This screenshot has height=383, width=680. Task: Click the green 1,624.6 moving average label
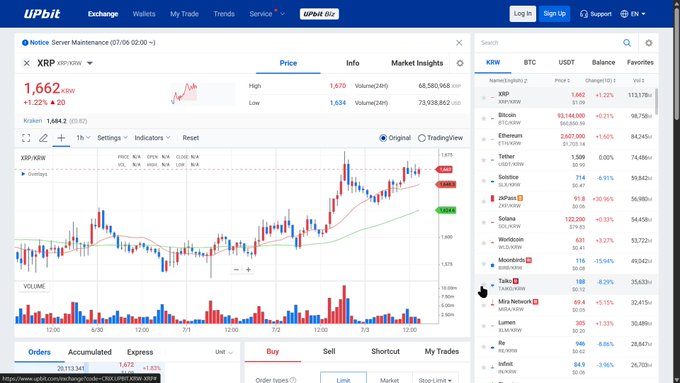pyautogui.click(x=446, y=210)
